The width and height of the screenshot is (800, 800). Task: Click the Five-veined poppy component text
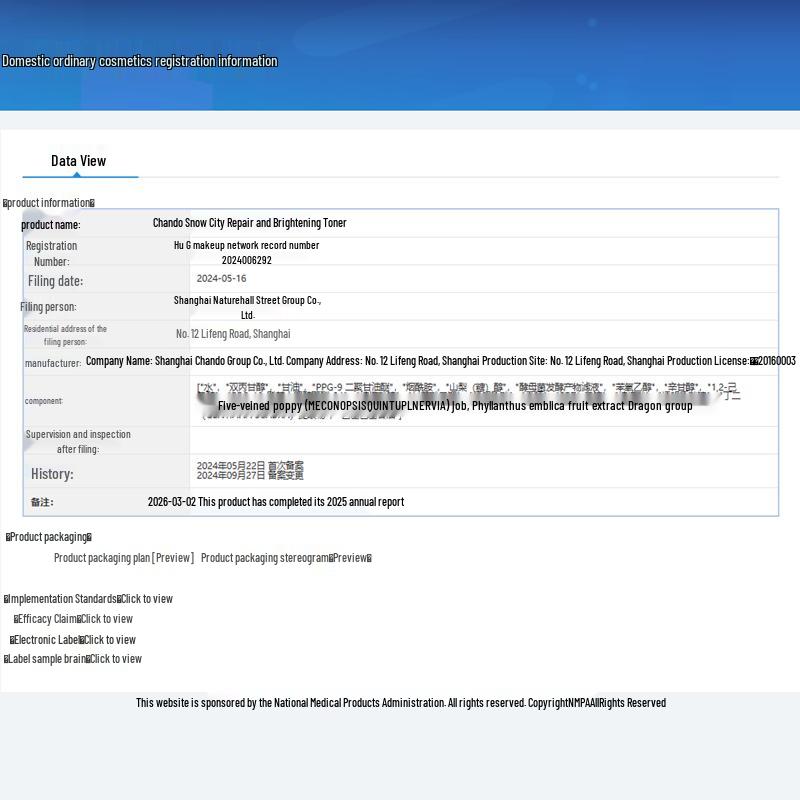(x=455, y=406)
